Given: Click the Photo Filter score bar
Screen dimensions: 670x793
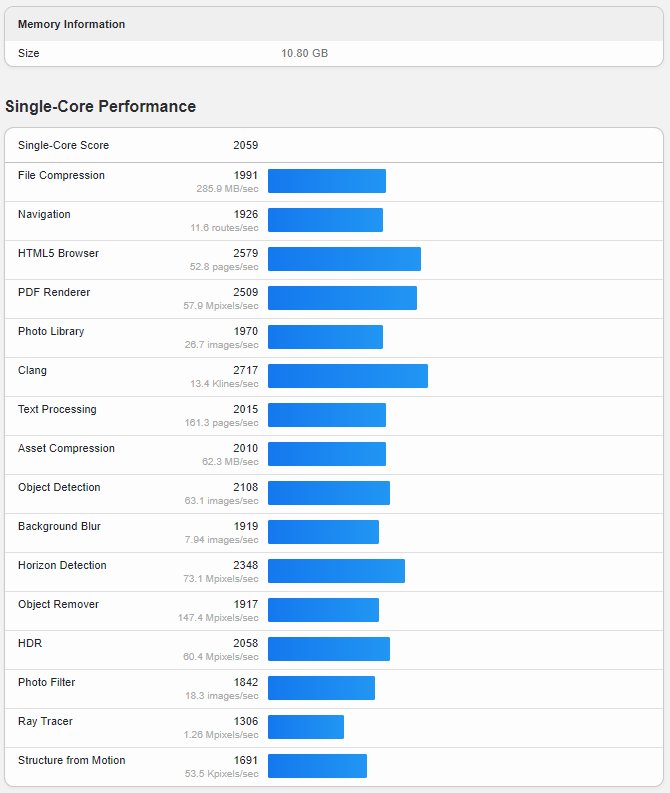Looking at the screenshot, I should tap(321, 688).
